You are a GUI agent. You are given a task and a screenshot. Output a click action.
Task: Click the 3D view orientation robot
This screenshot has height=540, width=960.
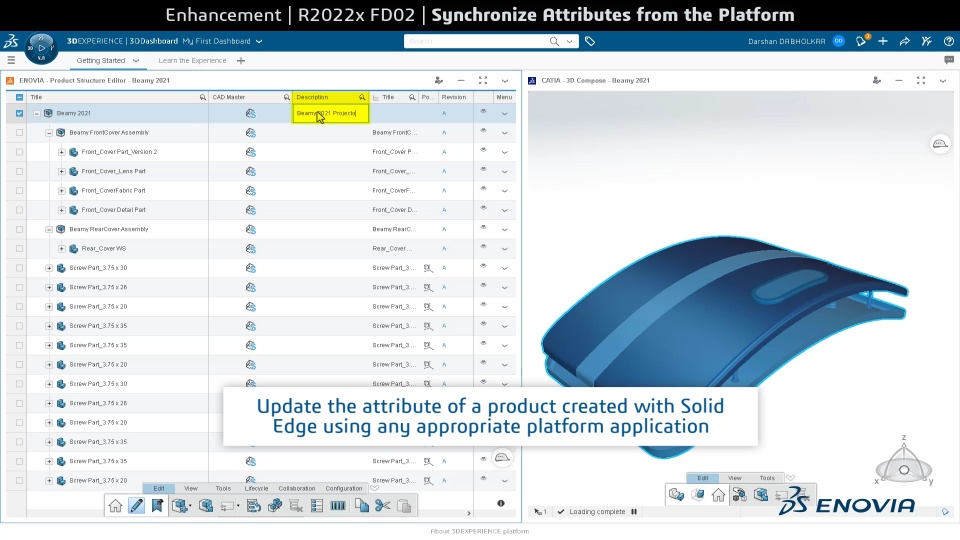[904, 462]
